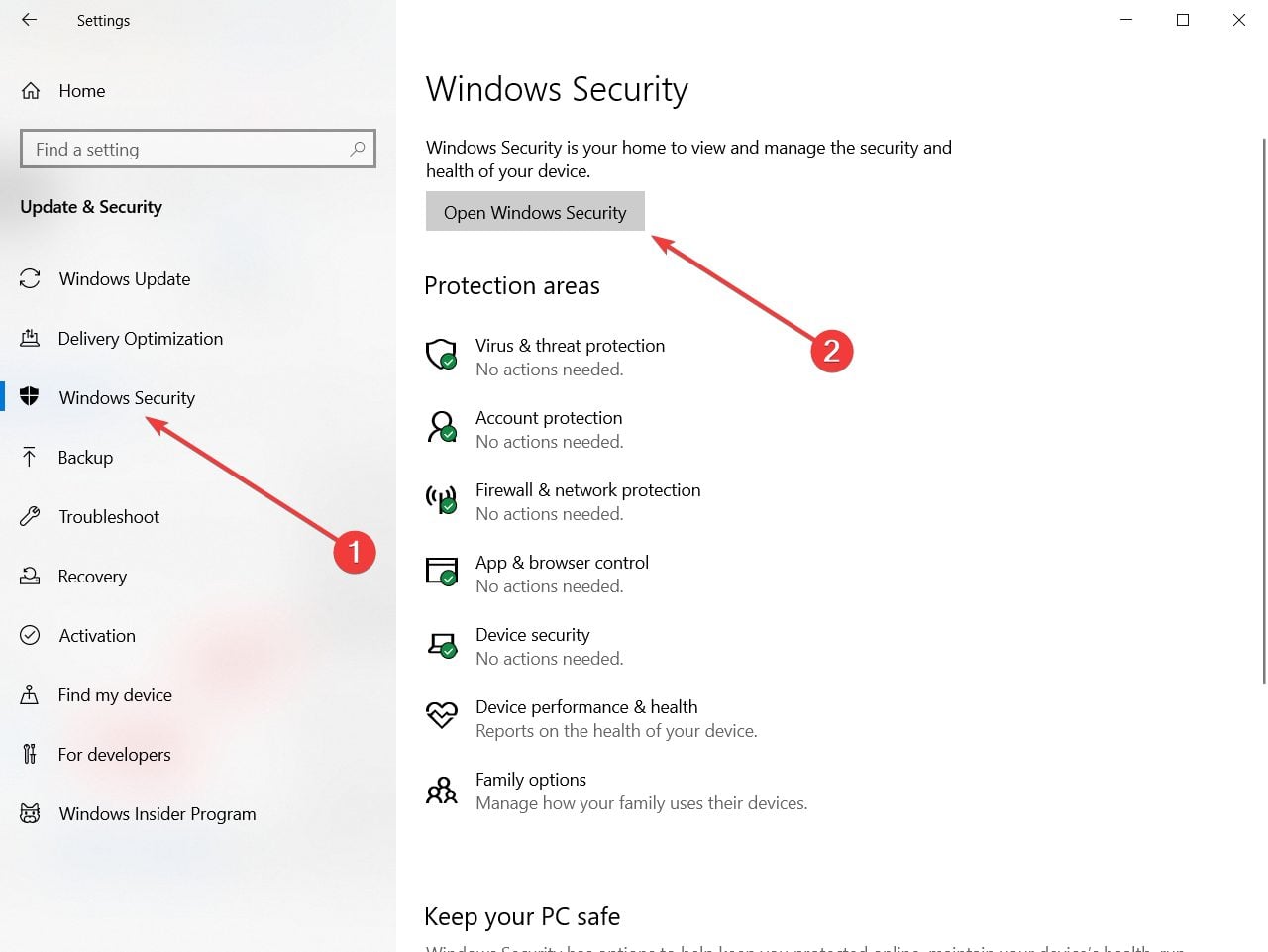1268x952 pixels.
Task: Click the Firewall & network protection icon
Action: pyautogui.click(x=441, y=499)
